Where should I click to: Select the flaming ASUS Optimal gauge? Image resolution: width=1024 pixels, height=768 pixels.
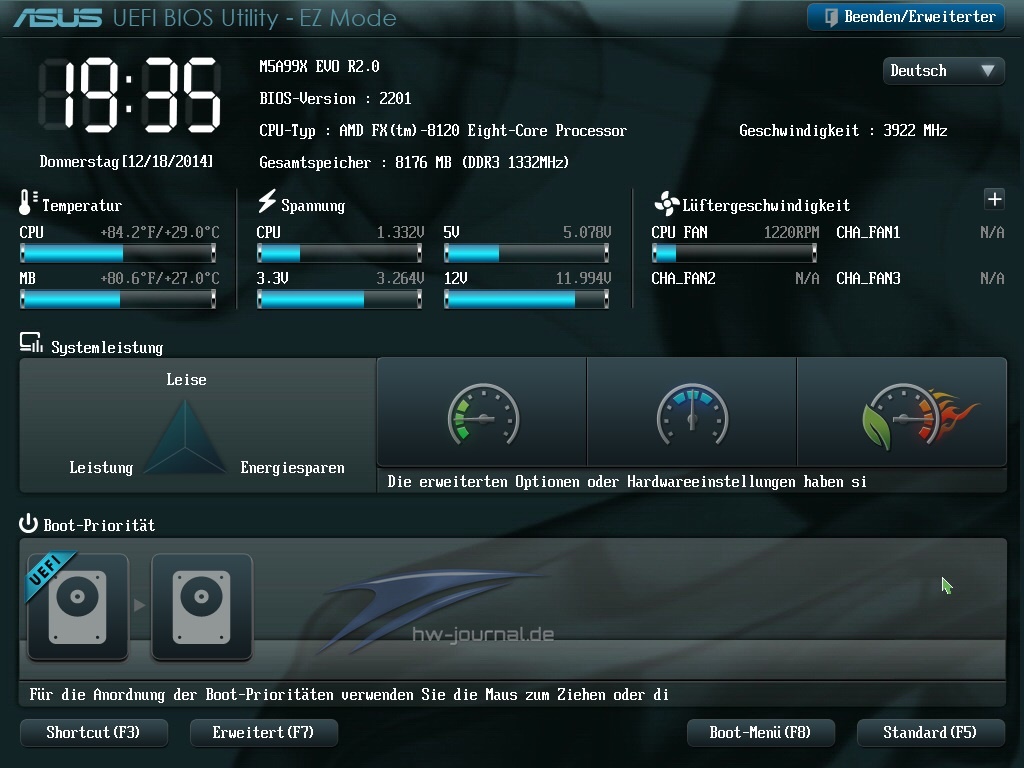(x=902, y=412)
